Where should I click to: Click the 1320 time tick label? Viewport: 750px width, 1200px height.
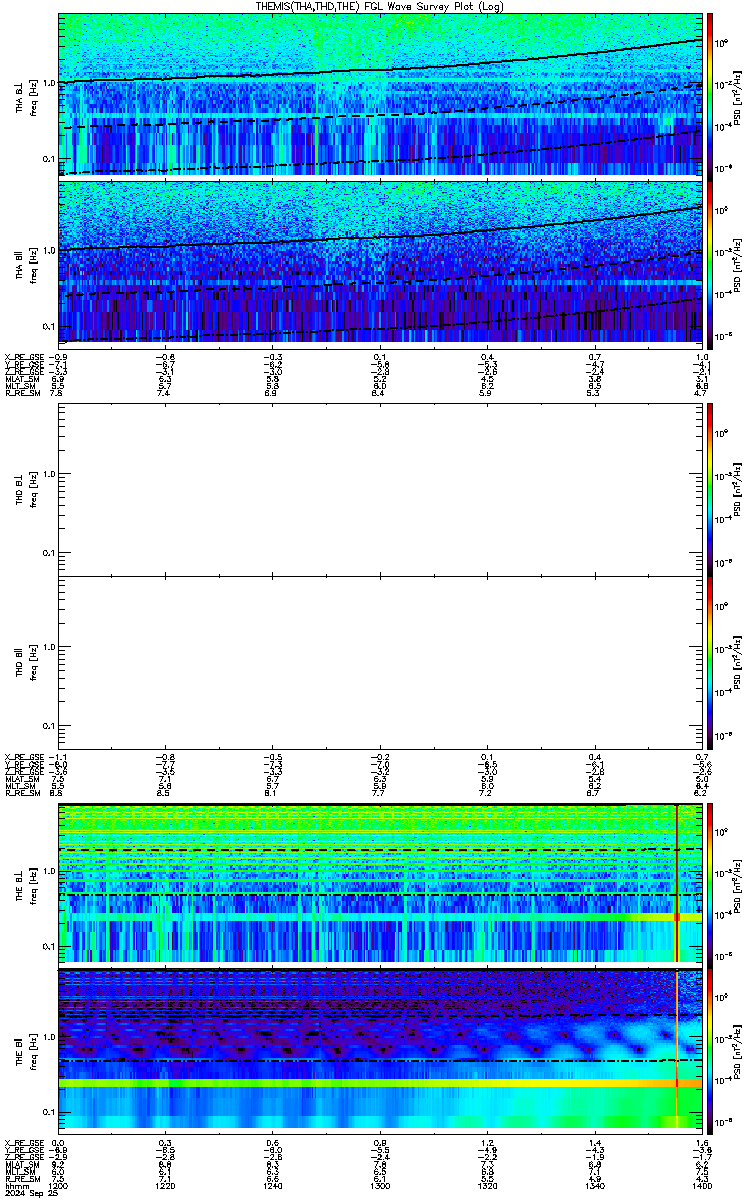pyautogui.click(x=488, y=1186)
